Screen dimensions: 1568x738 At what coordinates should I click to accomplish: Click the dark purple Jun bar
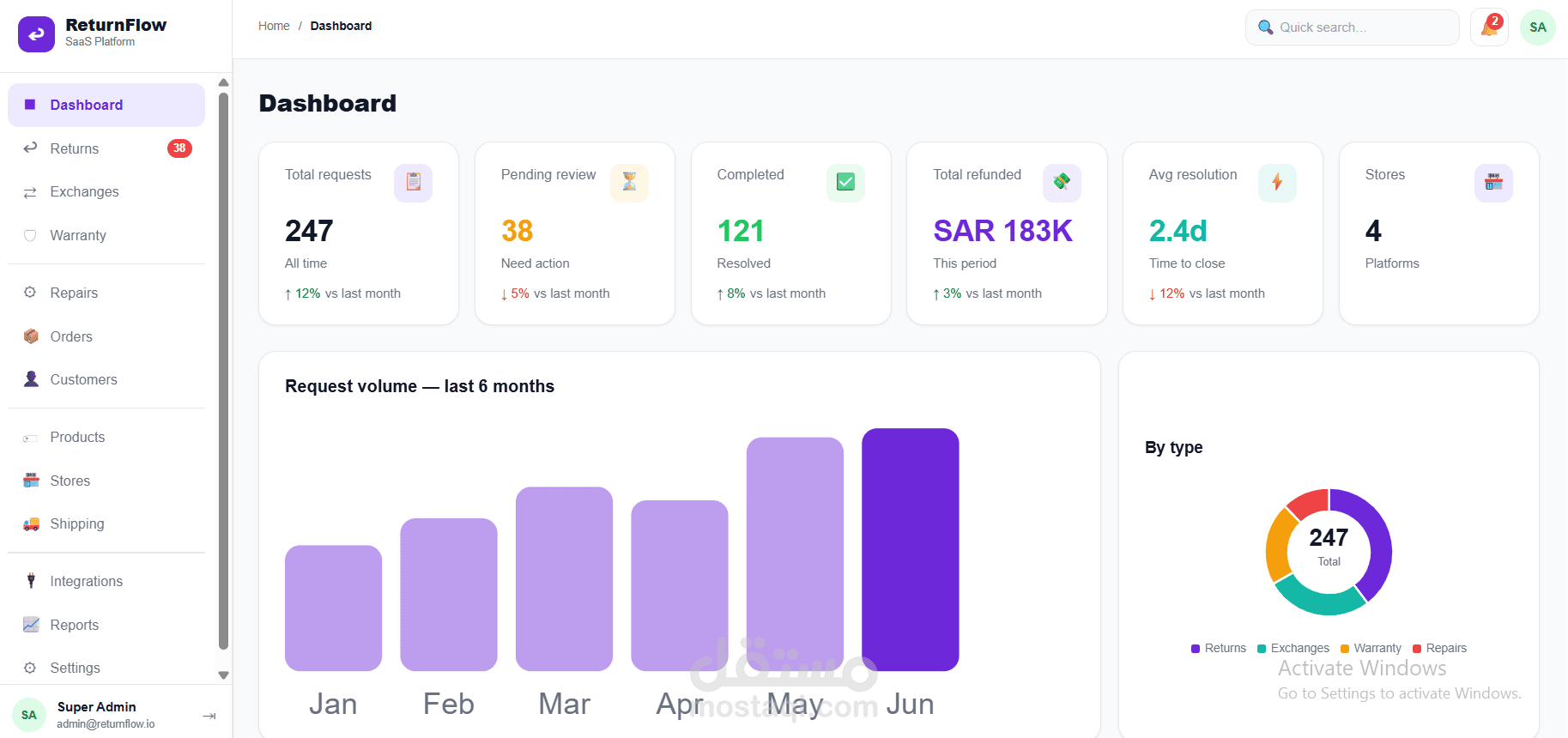[x=911, y=549]
